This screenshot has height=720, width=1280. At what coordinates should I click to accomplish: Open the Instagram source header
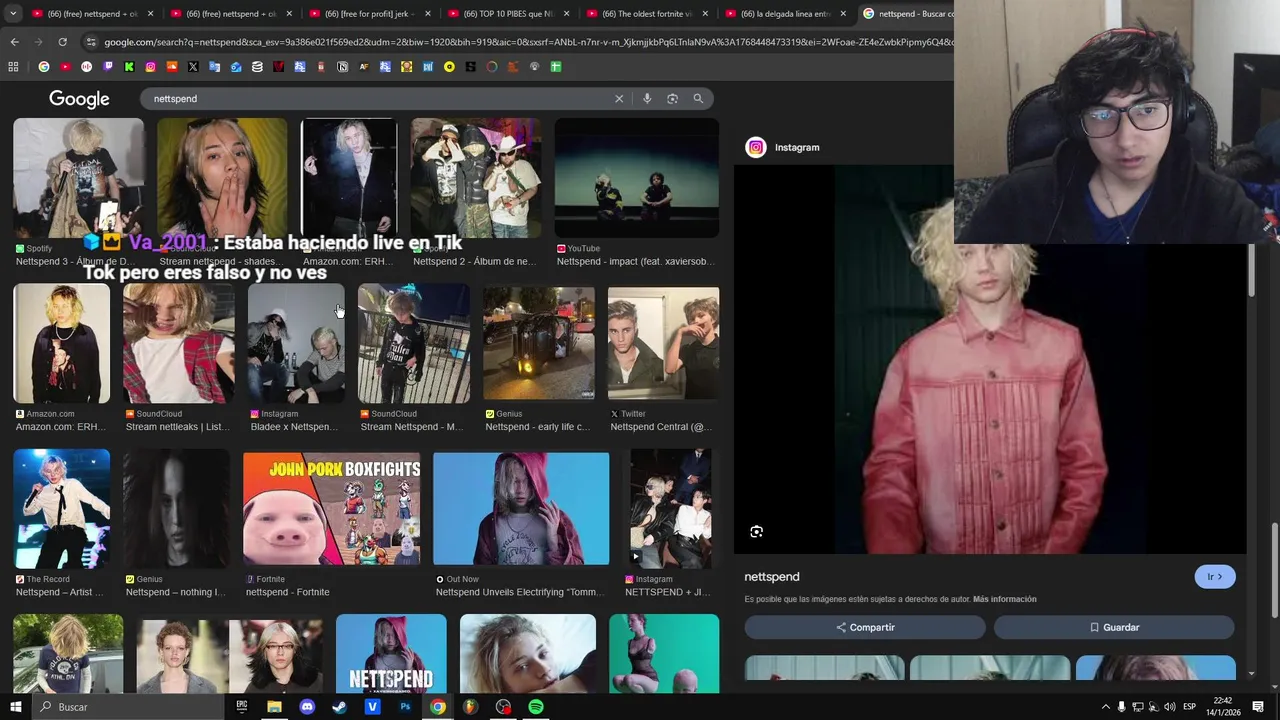tap(783, 147)
